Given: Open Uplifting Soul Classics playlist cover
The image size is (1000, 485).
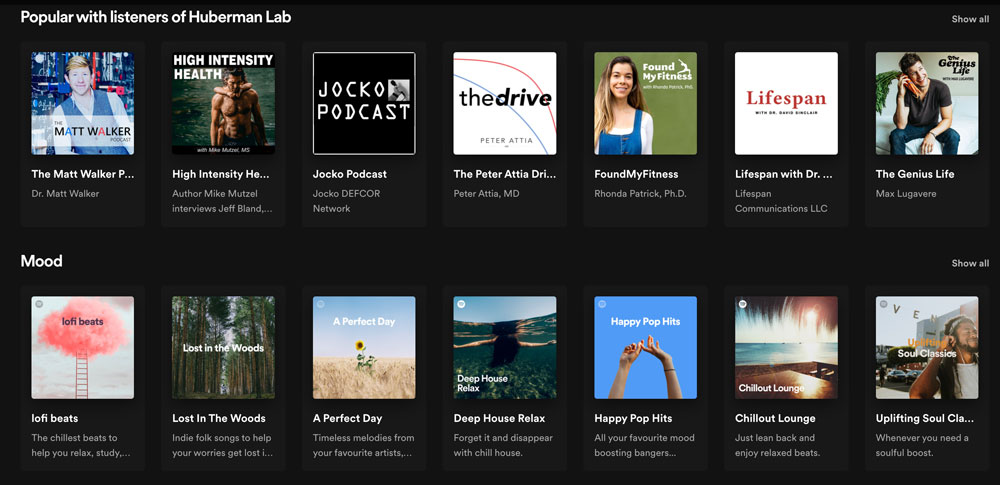Looking at the screenshot, I should [927, 348].
